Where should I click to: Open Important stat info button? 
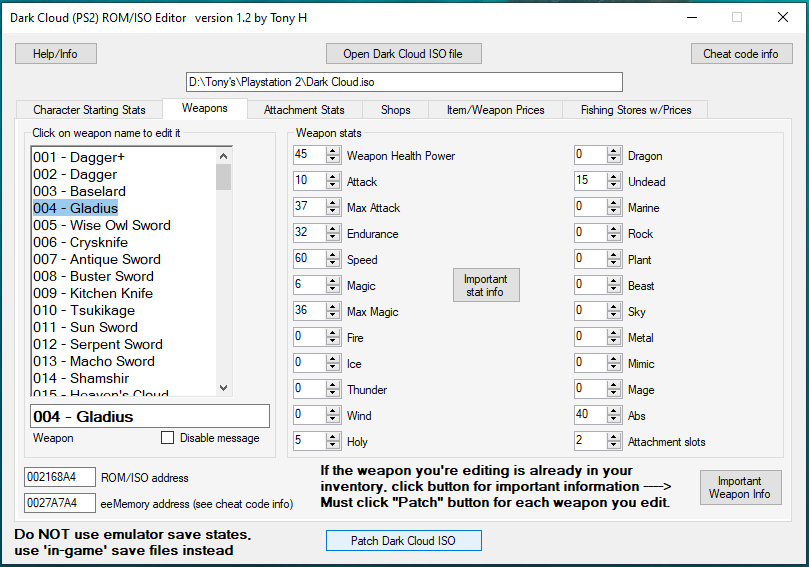tap(486, 285)
